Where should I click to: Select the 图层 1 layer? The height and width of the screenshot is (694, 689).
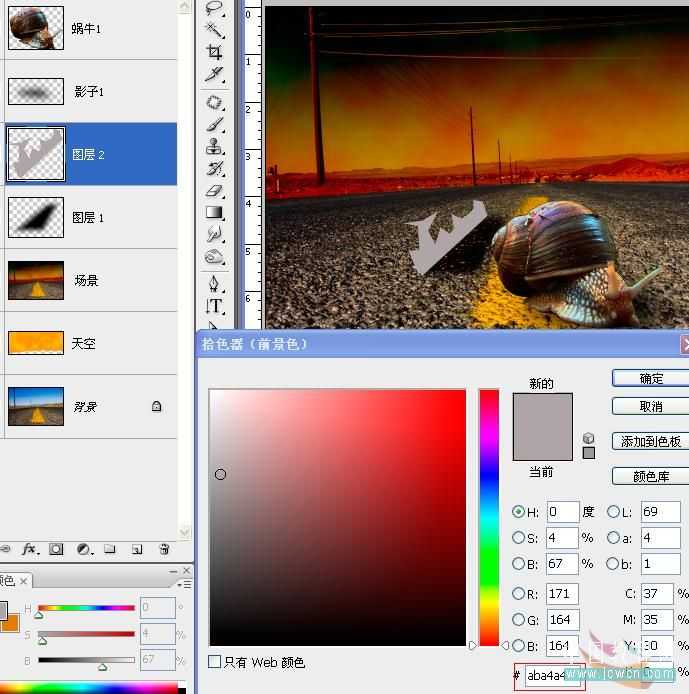point(91,217)
